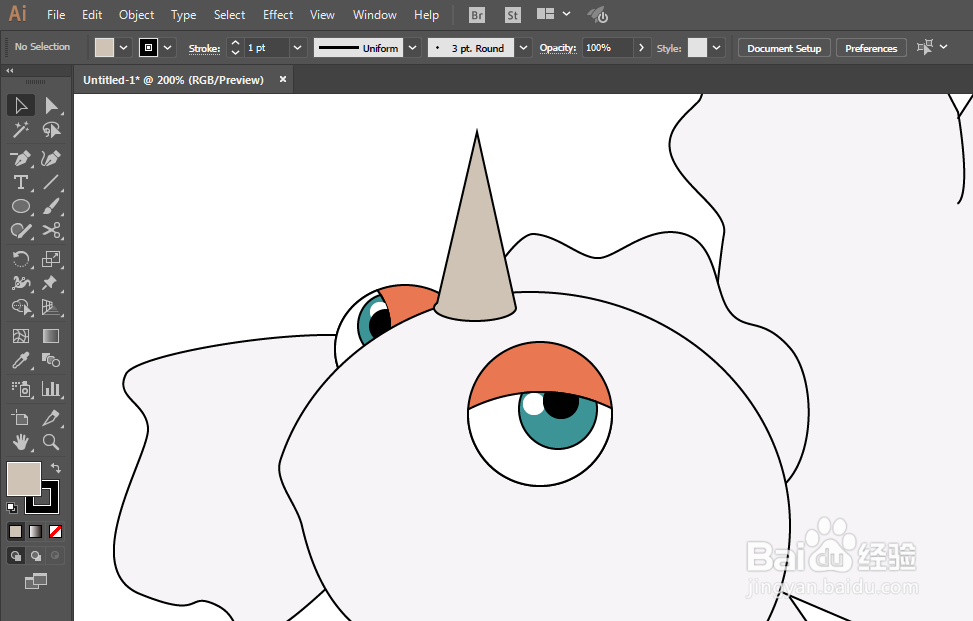This screenshot has height=621, width=973.
Task: Open the Window menu
Action: pos(375,15)
